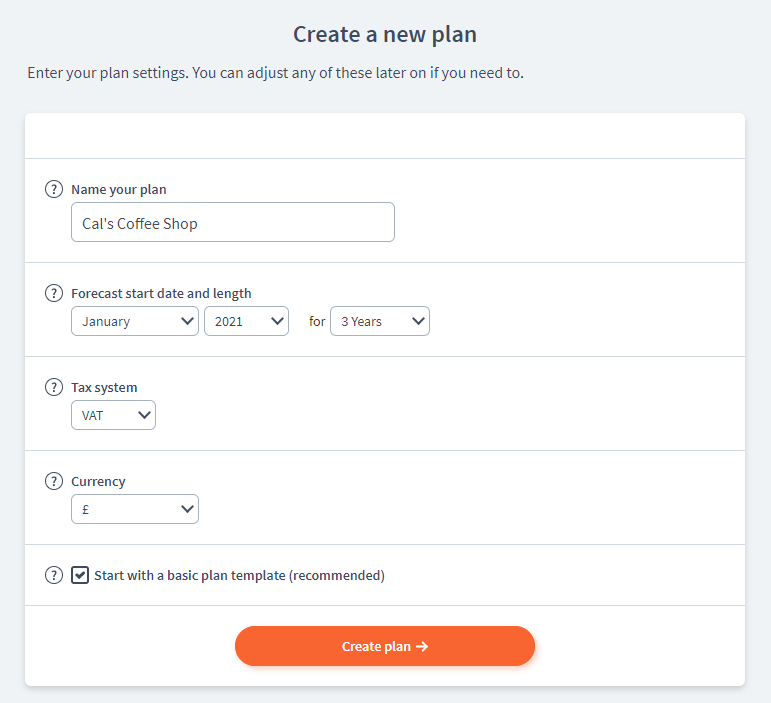Open help icon for Forecast start date
This screenshot has height=703, width=771.
pyautogui.click(x=54, y=293)
